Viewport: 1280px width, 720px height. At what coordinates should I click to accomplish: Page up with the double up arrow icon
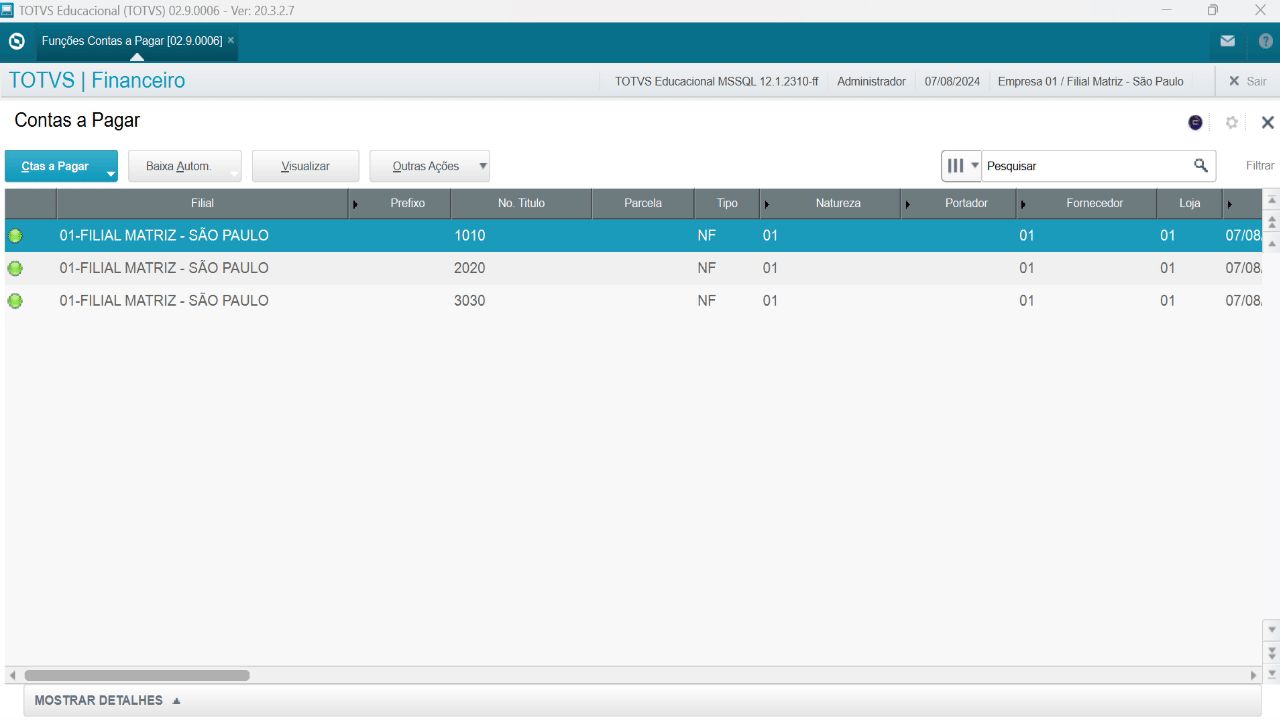coord(1272,221)
